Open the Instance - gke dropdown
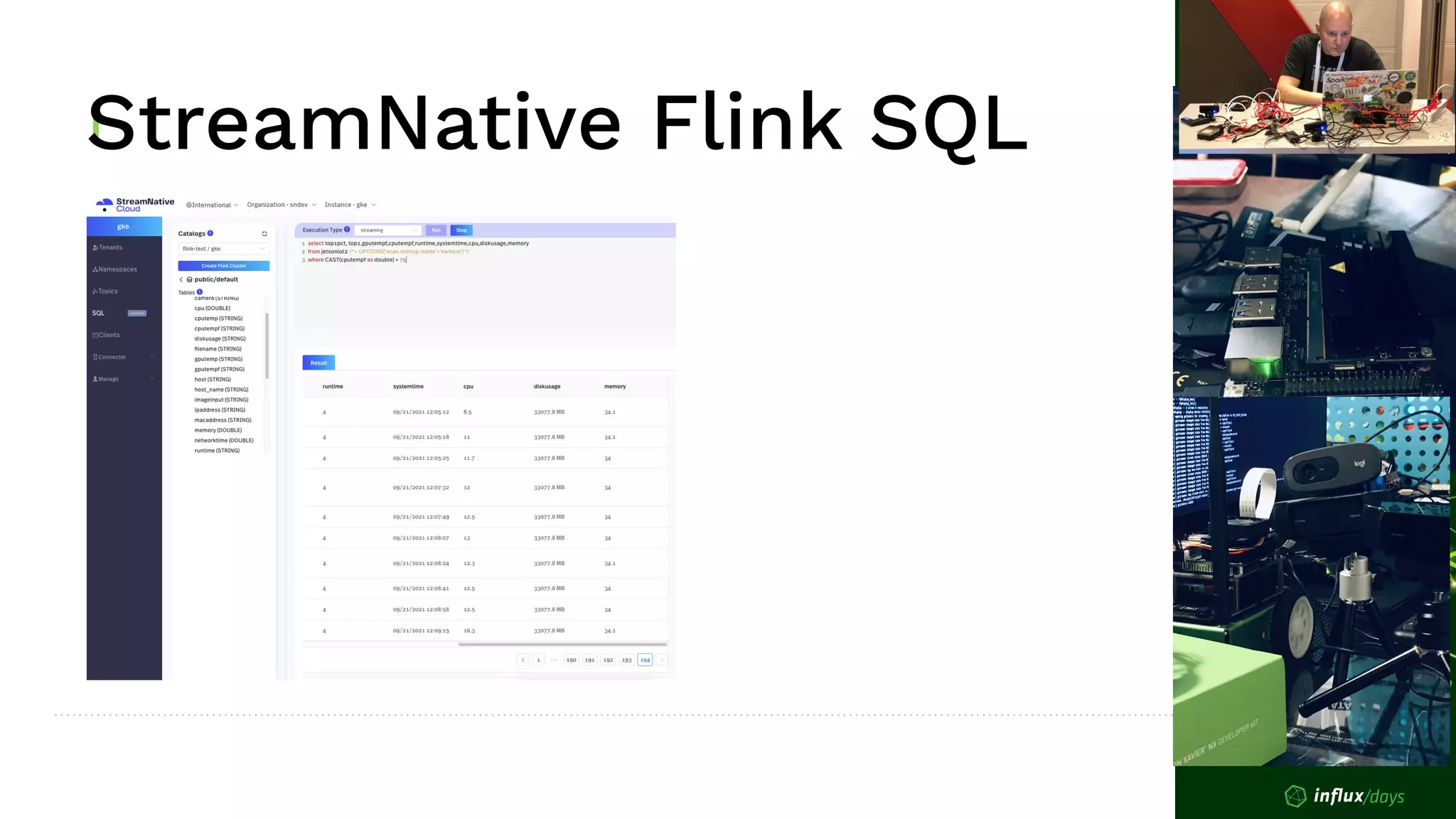 tap(350, 205)
